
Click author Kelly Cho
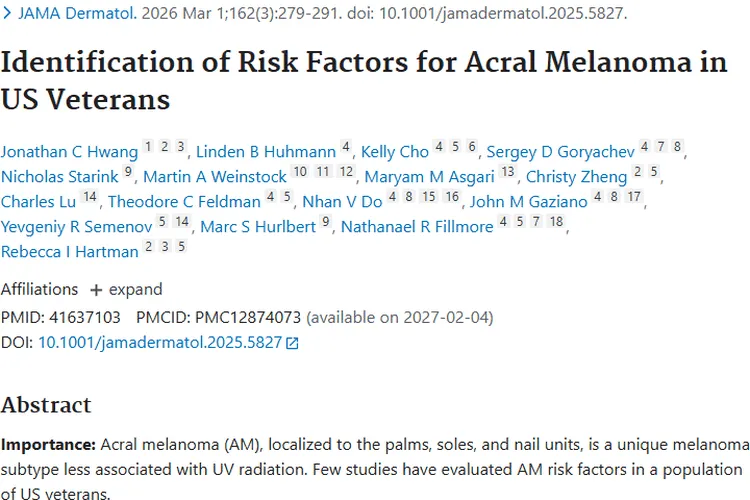[x=394, y=152]
